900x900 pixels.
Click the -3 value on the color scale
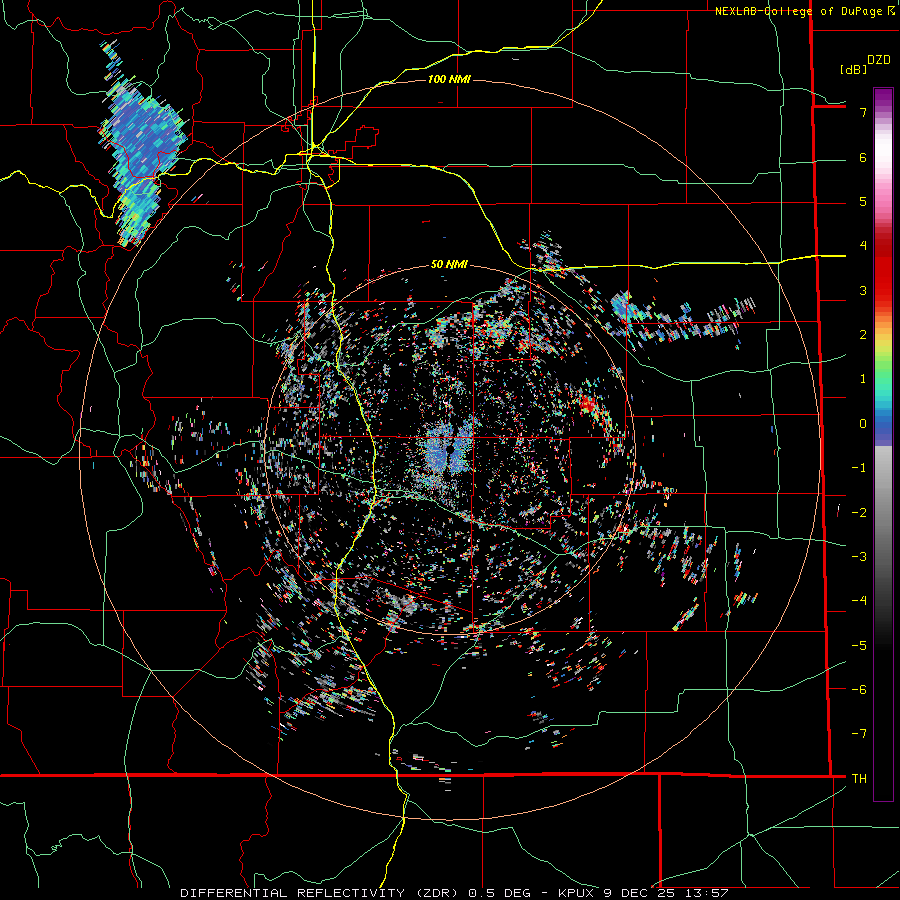point(859,556)
